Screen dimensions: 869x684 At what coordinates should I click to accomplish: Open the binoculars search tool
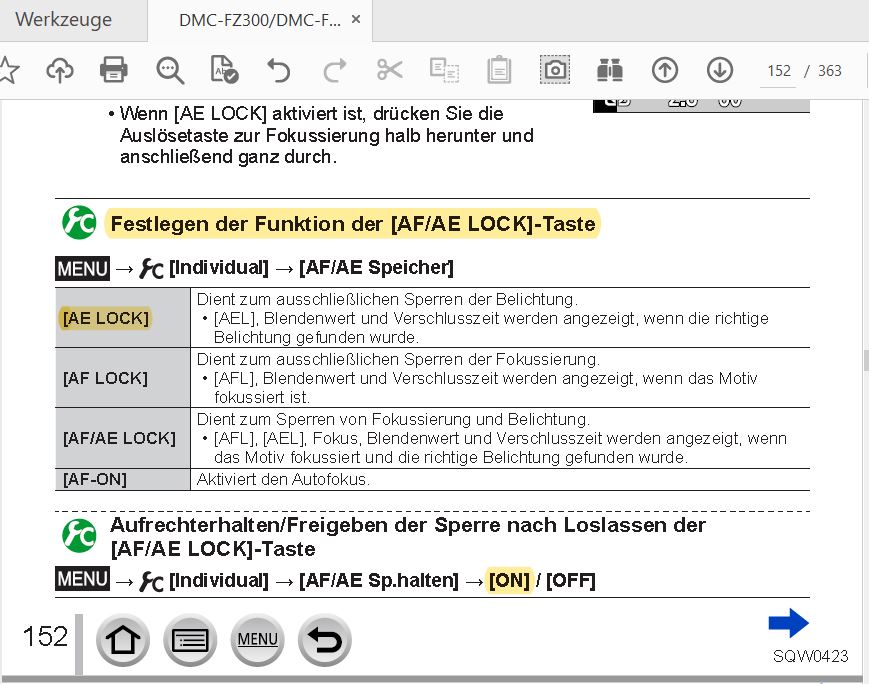pyautogui.click(x=610, y=70)
